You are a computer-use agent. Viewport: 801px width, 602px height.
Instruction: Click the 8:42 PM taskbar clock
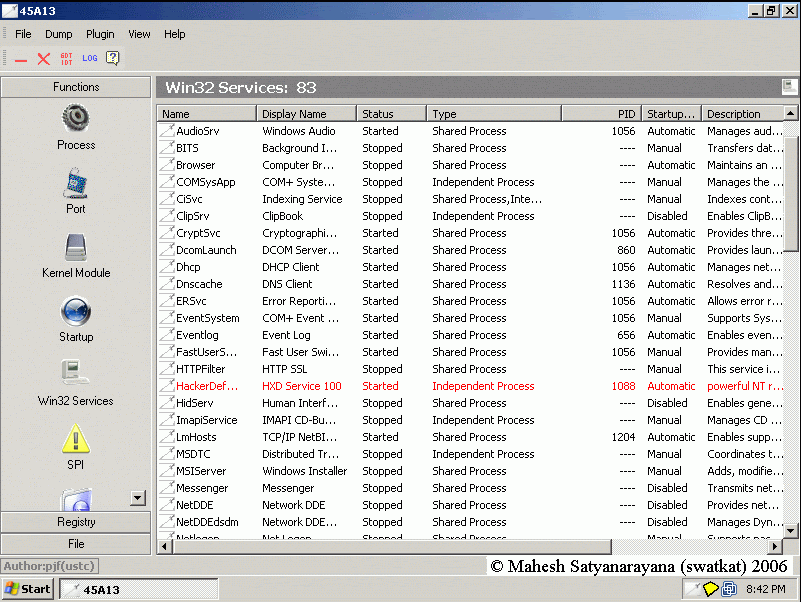(766, 589)
